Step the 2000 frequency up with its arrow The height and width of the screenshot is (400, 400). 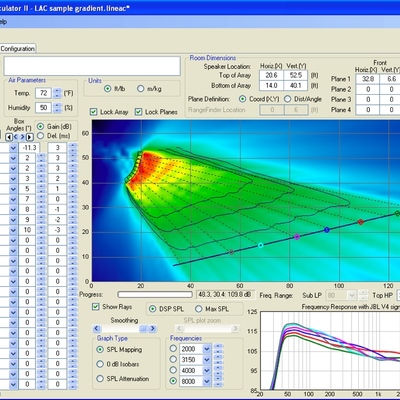[218, 346]
